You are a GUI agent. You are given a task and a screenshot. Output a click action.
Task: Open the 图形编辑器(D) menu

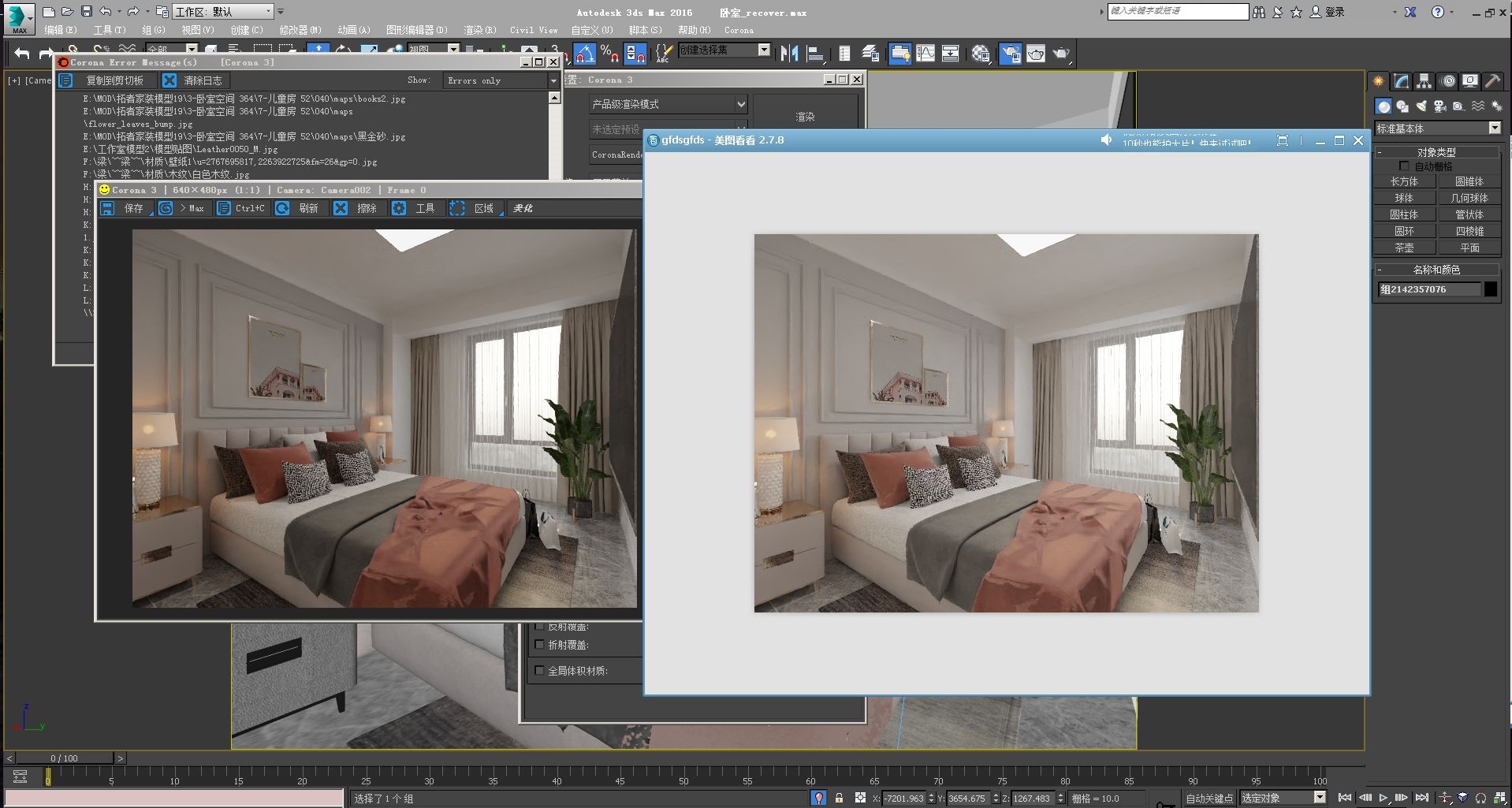click(416, 30)
